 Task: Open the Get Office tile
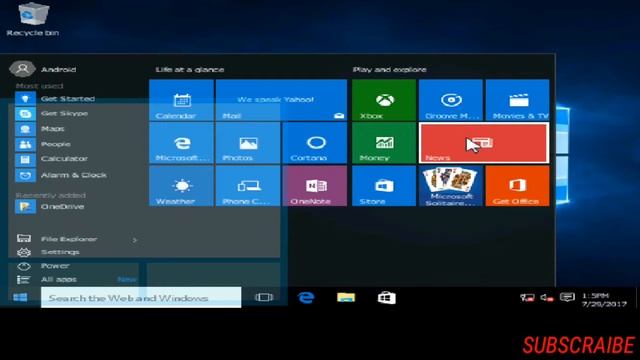pos(518,186)
